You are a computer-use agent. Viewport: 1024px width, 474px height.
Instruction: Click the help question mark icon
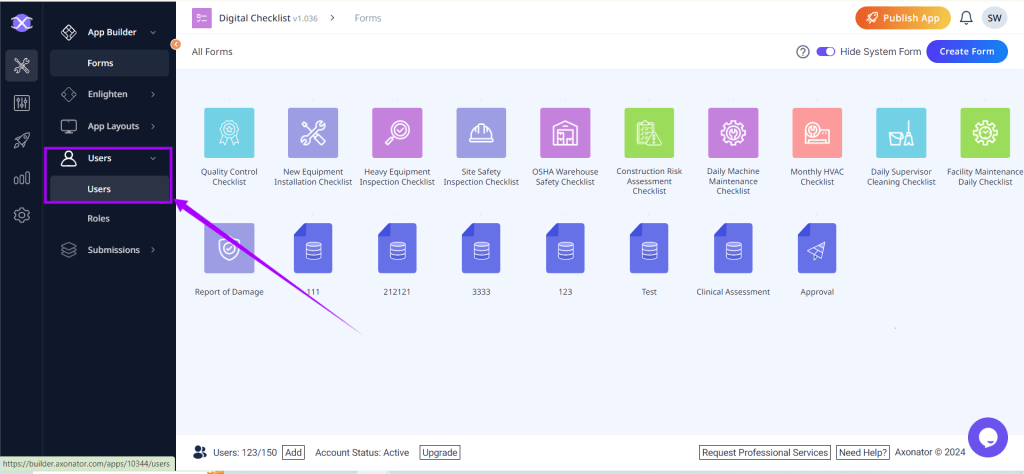(802, 52)
